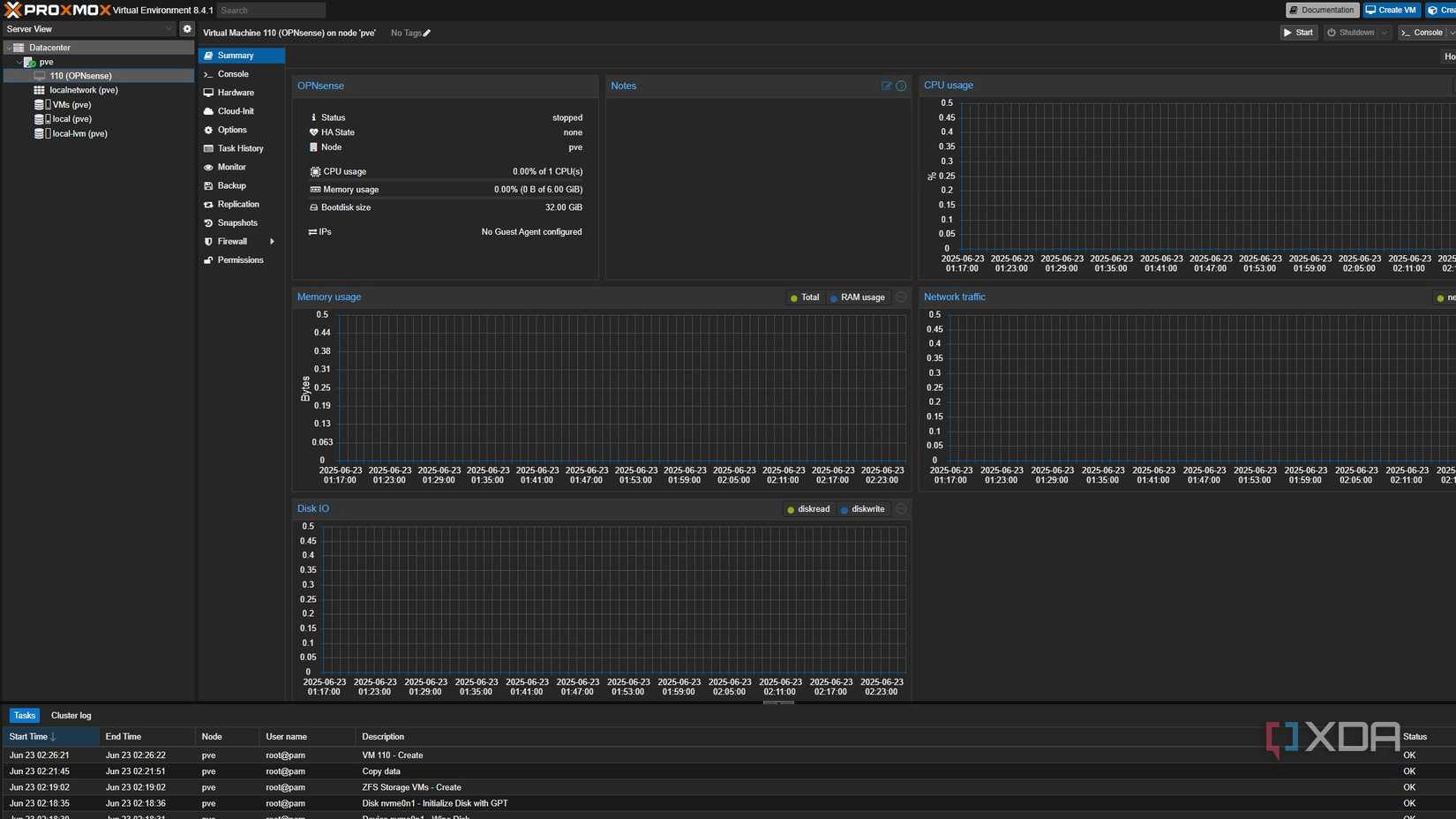Click 'ZFS Storage VMs - Create' task

coord(730,787)
